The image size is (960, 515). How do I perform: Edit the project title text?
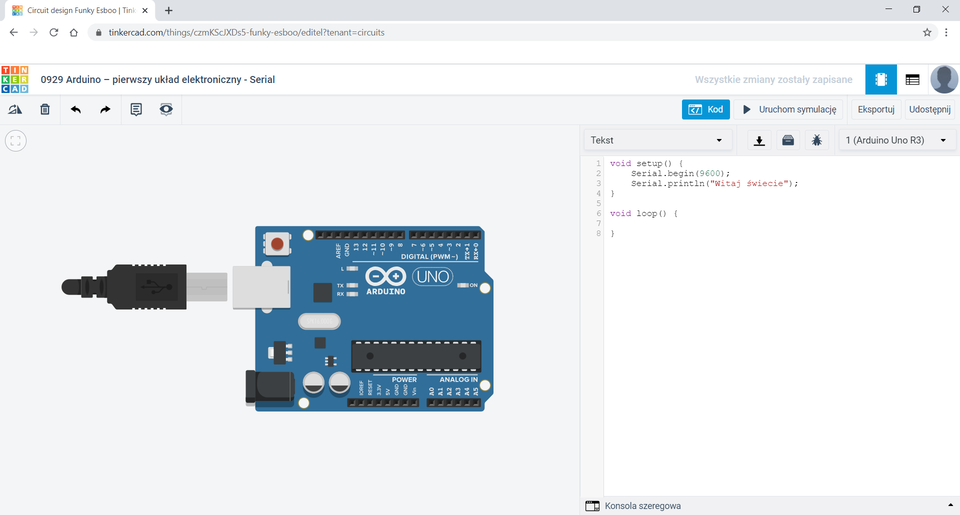[158, 80]
